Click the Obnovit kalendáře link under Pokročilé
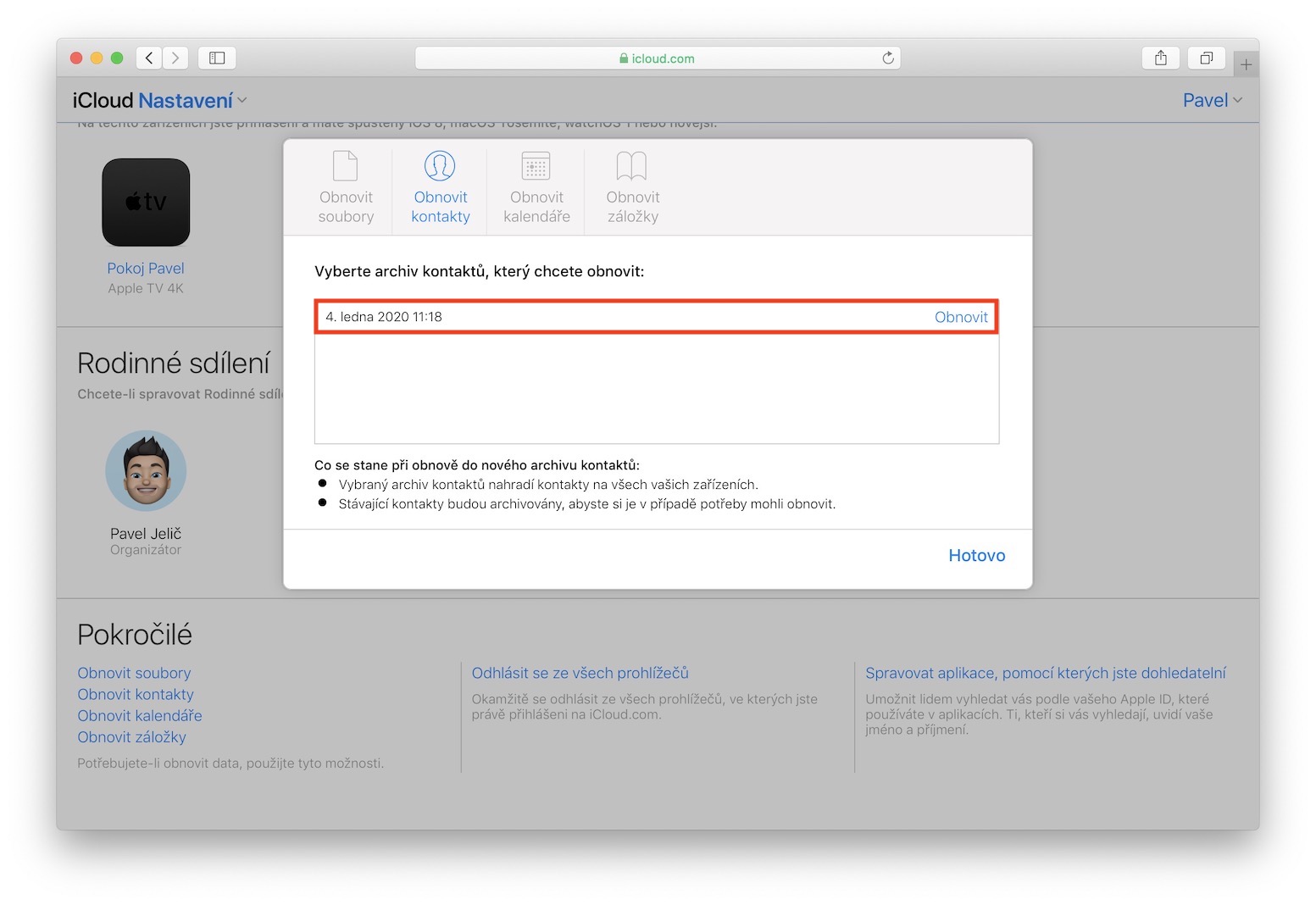Screen dimensions: 1316x905 pyautogui.click(x=140, y=715)
